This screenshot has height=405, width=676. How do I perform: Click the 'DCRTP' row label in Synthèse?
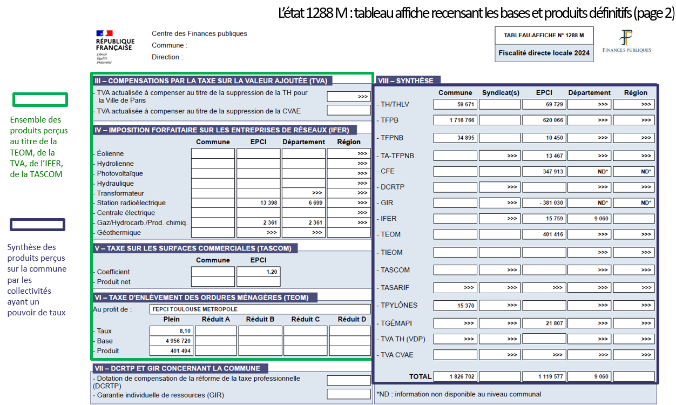click(392, 187)
